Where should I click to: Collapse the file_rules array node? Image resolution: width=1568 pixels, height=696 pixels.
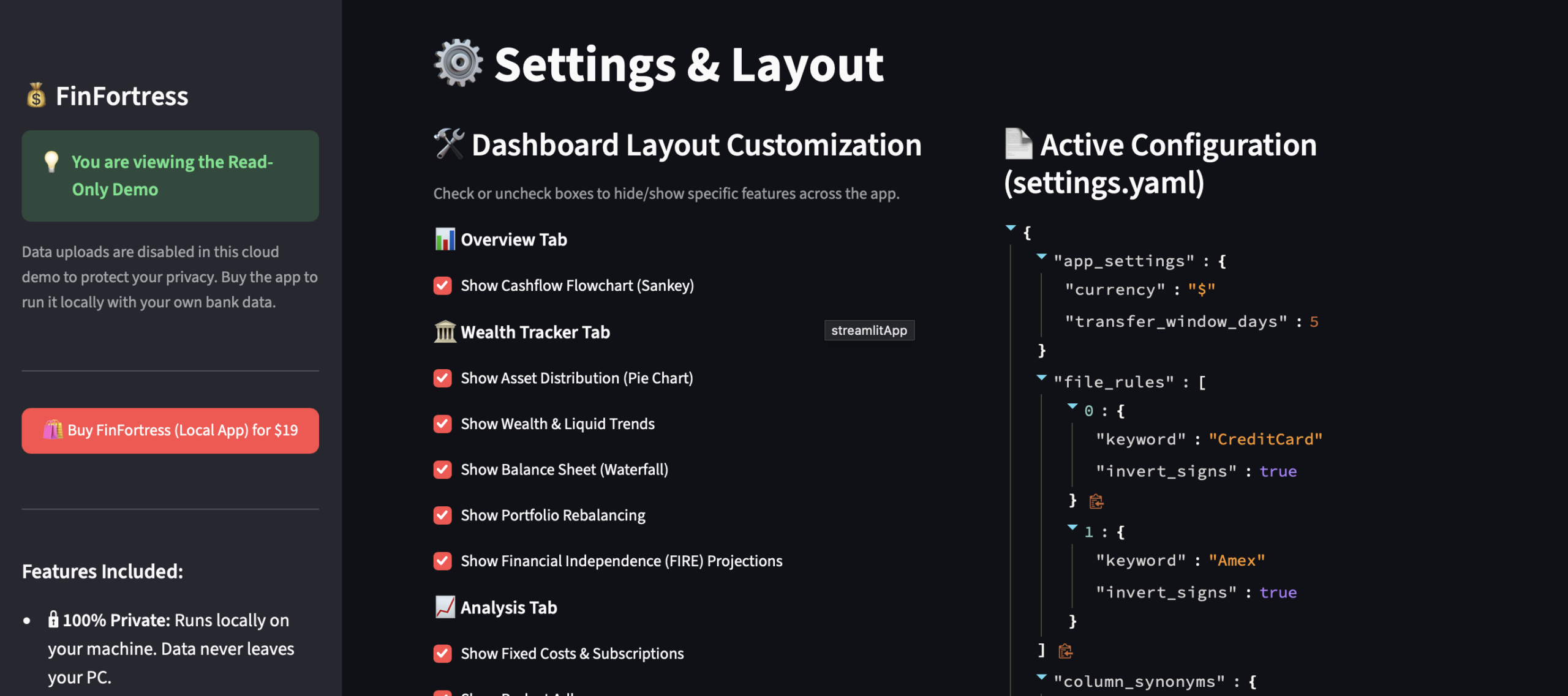[x=1041, y=378]
